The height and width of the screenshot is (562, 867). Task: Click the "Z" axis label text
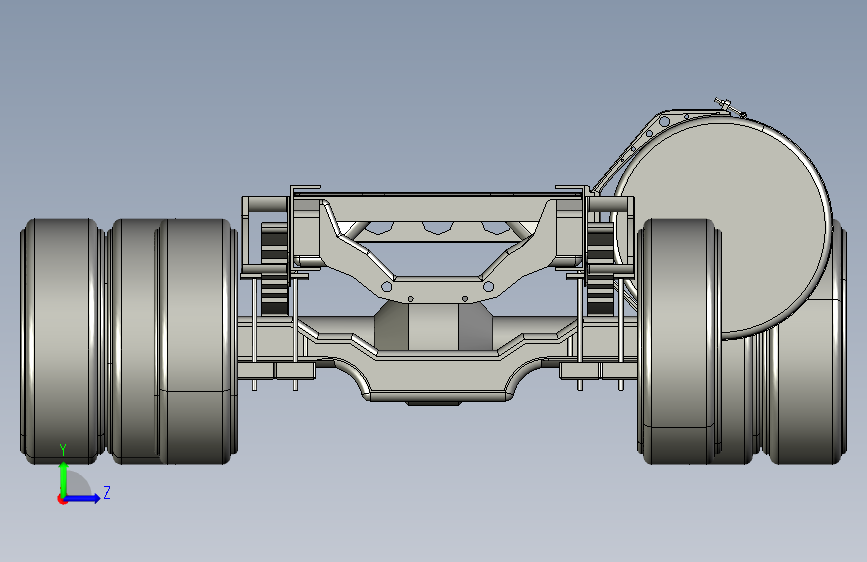pyautogui.click(x=107, y=492)
